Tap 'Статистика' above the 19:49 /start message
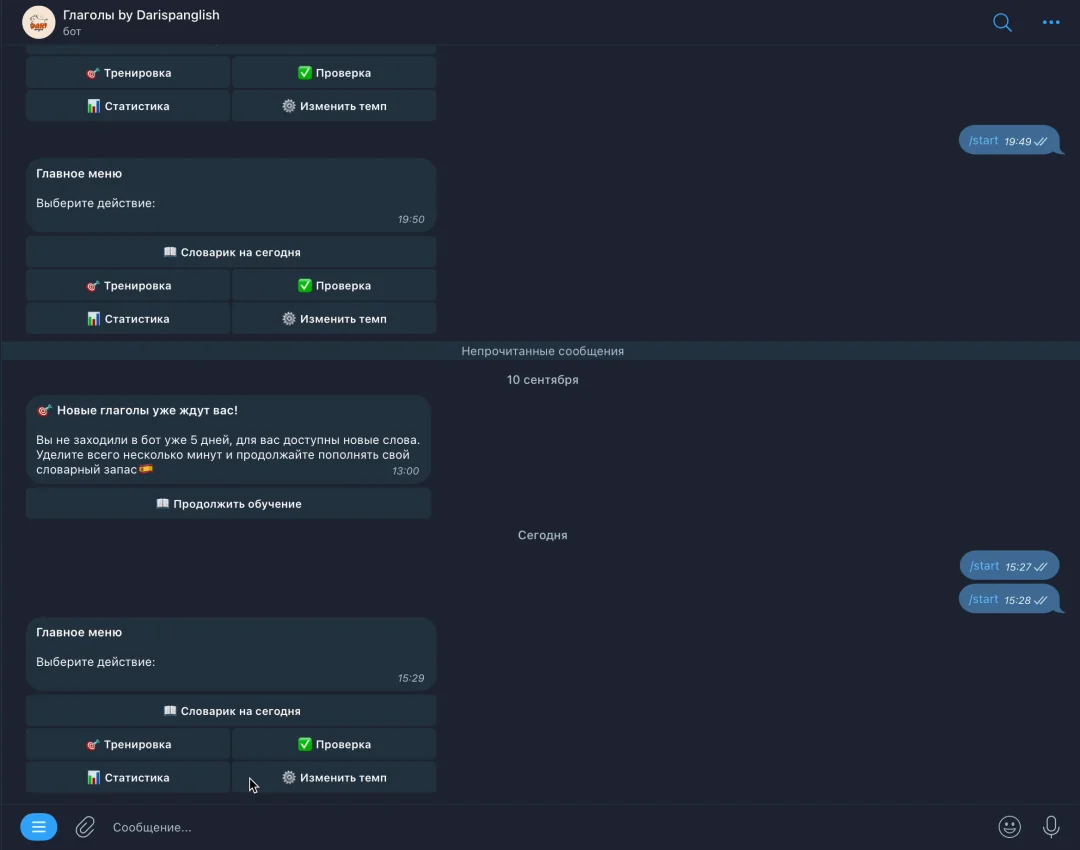This screenshot has height=850, width=1080. point(128,106)
